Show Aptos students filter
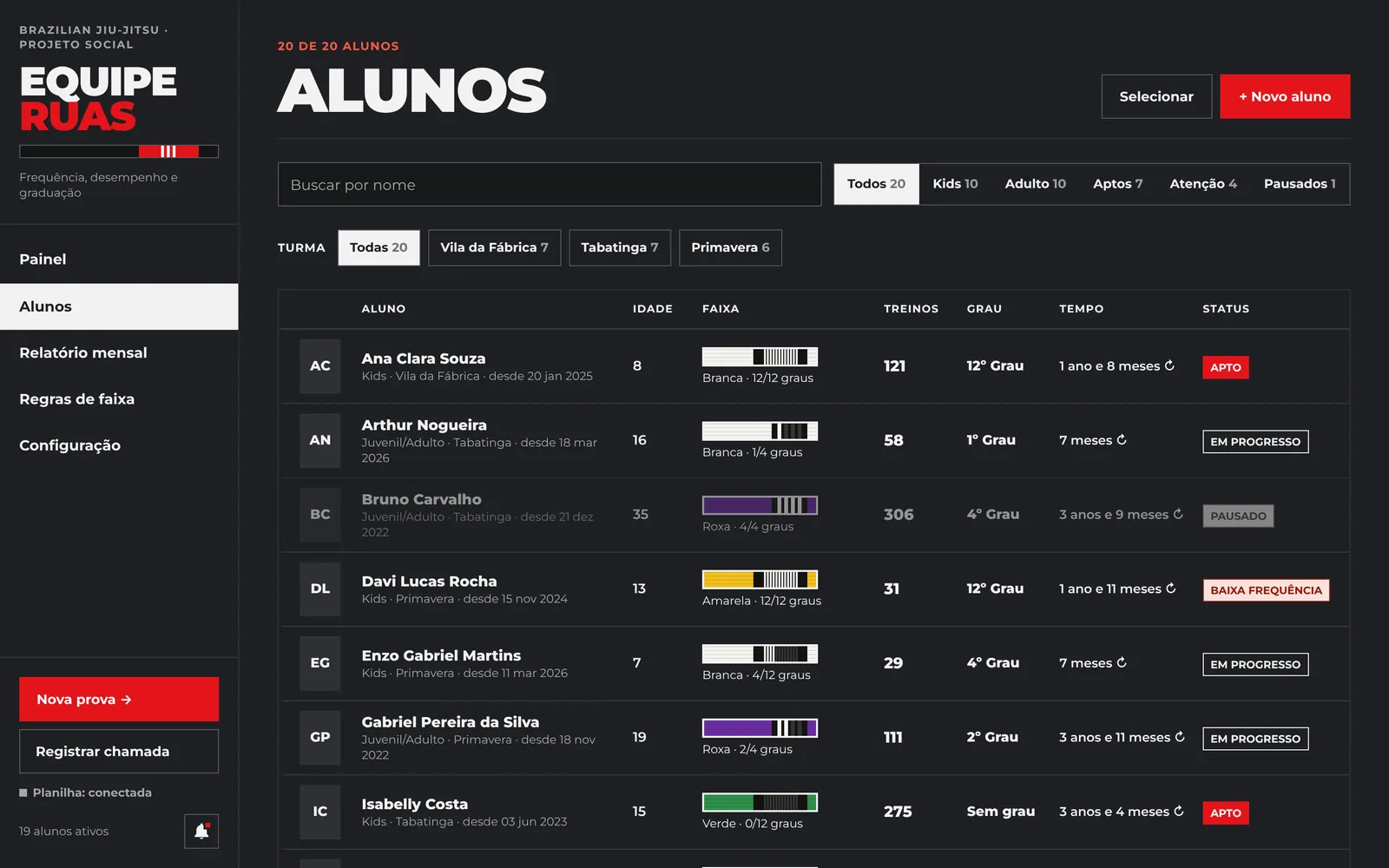This screenshot has width=1389, height=868. point(1117,184)
